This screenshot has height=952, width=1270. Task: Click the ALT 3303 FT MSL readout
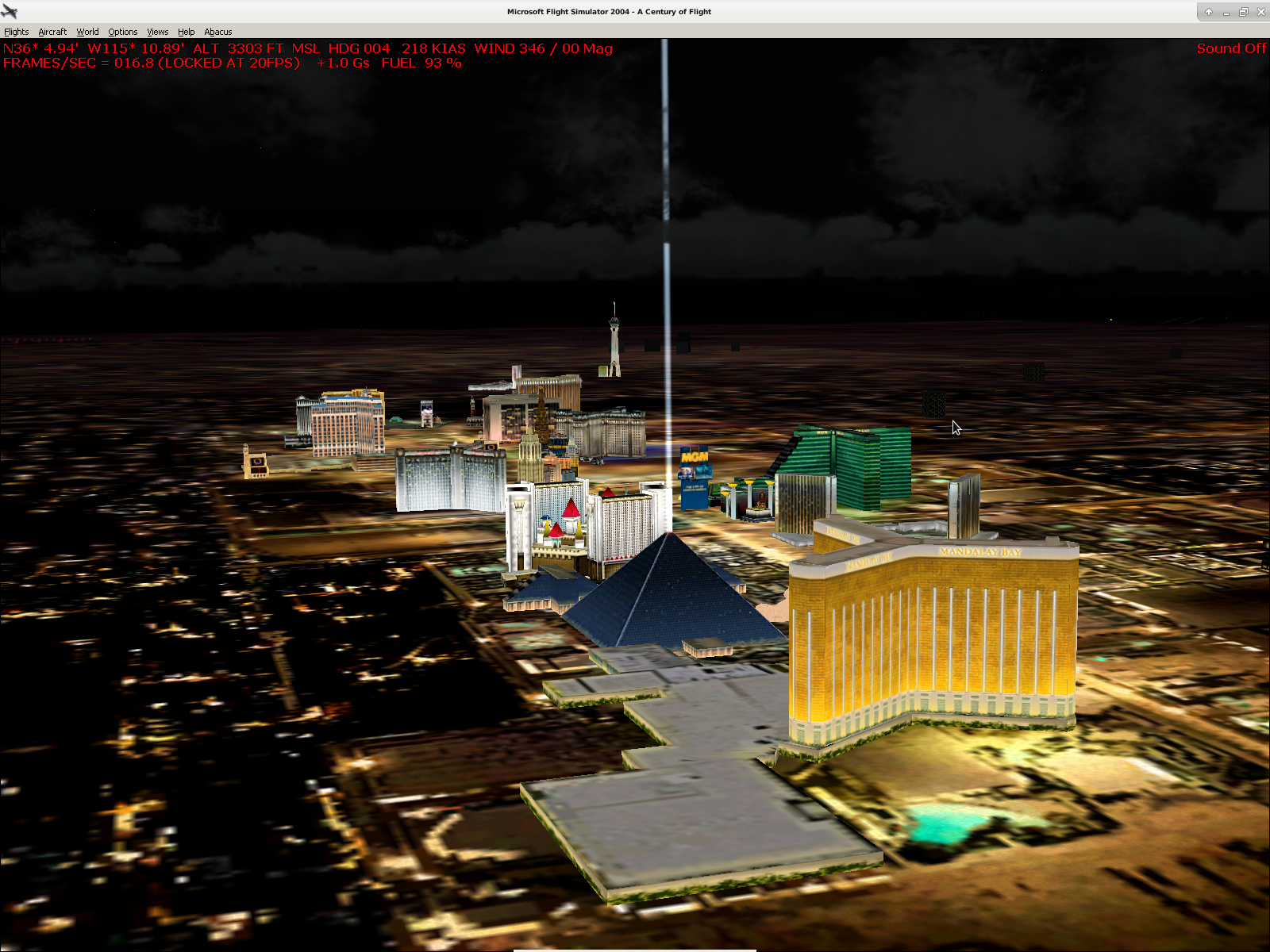click(x=256, y=48)
